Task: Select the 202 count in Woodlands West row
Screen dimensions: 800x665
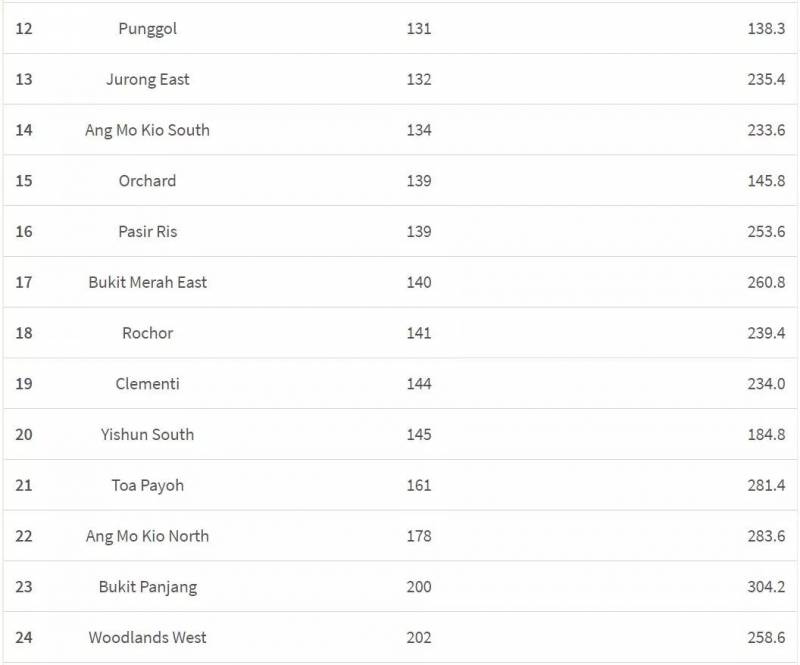Action: (x=418, y=638)
